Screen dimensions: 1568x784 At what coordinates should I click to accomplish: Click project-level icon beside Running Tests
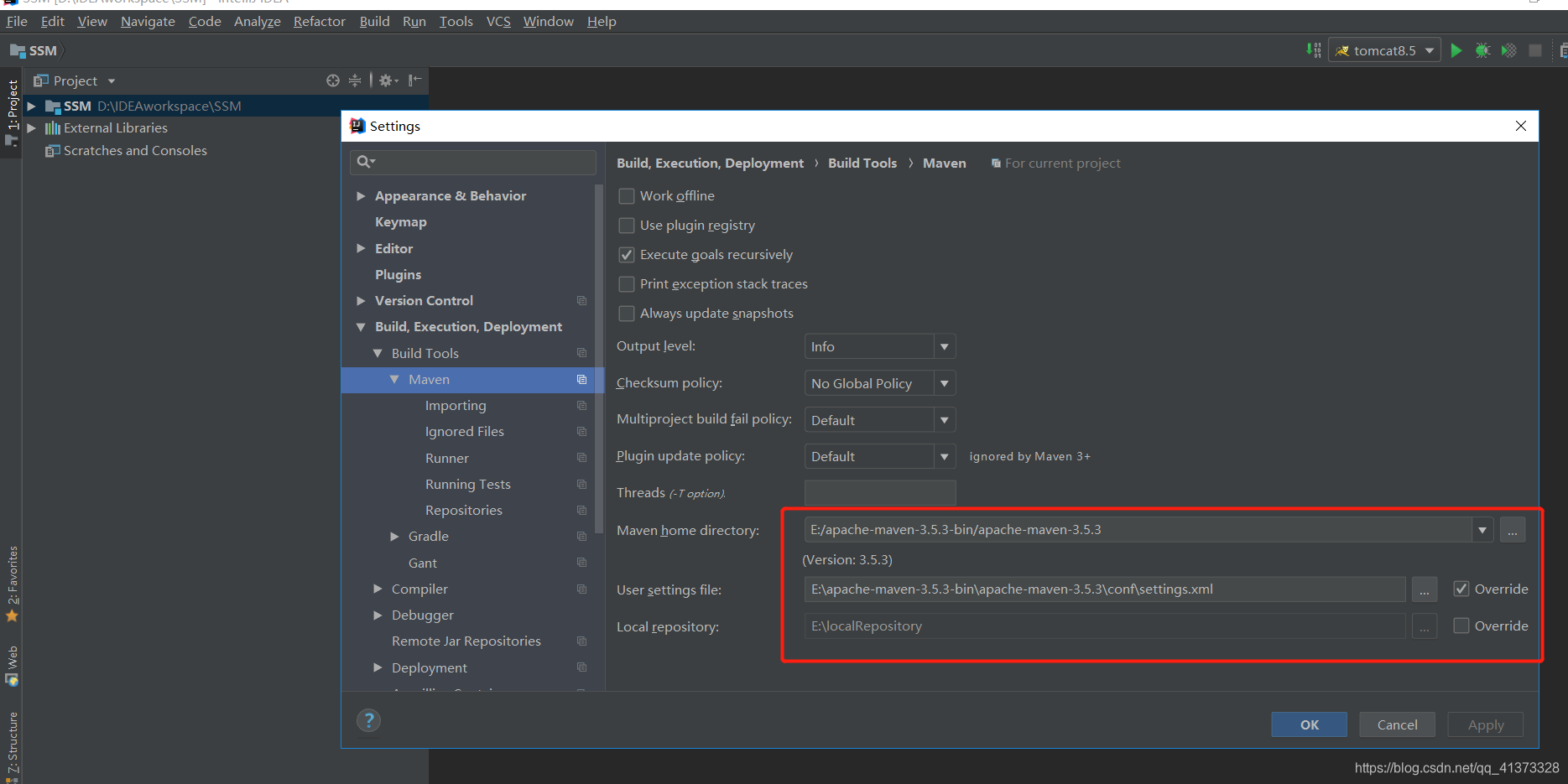click(581, 484)
